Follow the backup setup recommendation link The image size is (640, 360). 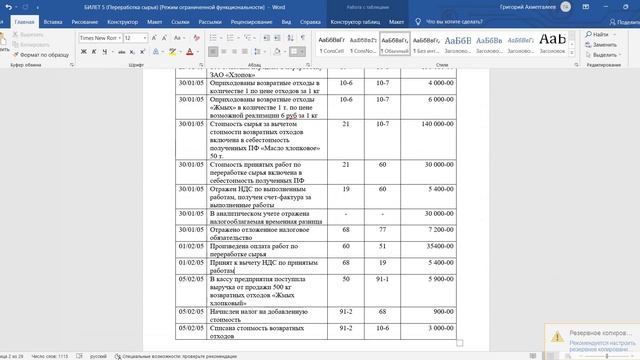coord(602,346)
